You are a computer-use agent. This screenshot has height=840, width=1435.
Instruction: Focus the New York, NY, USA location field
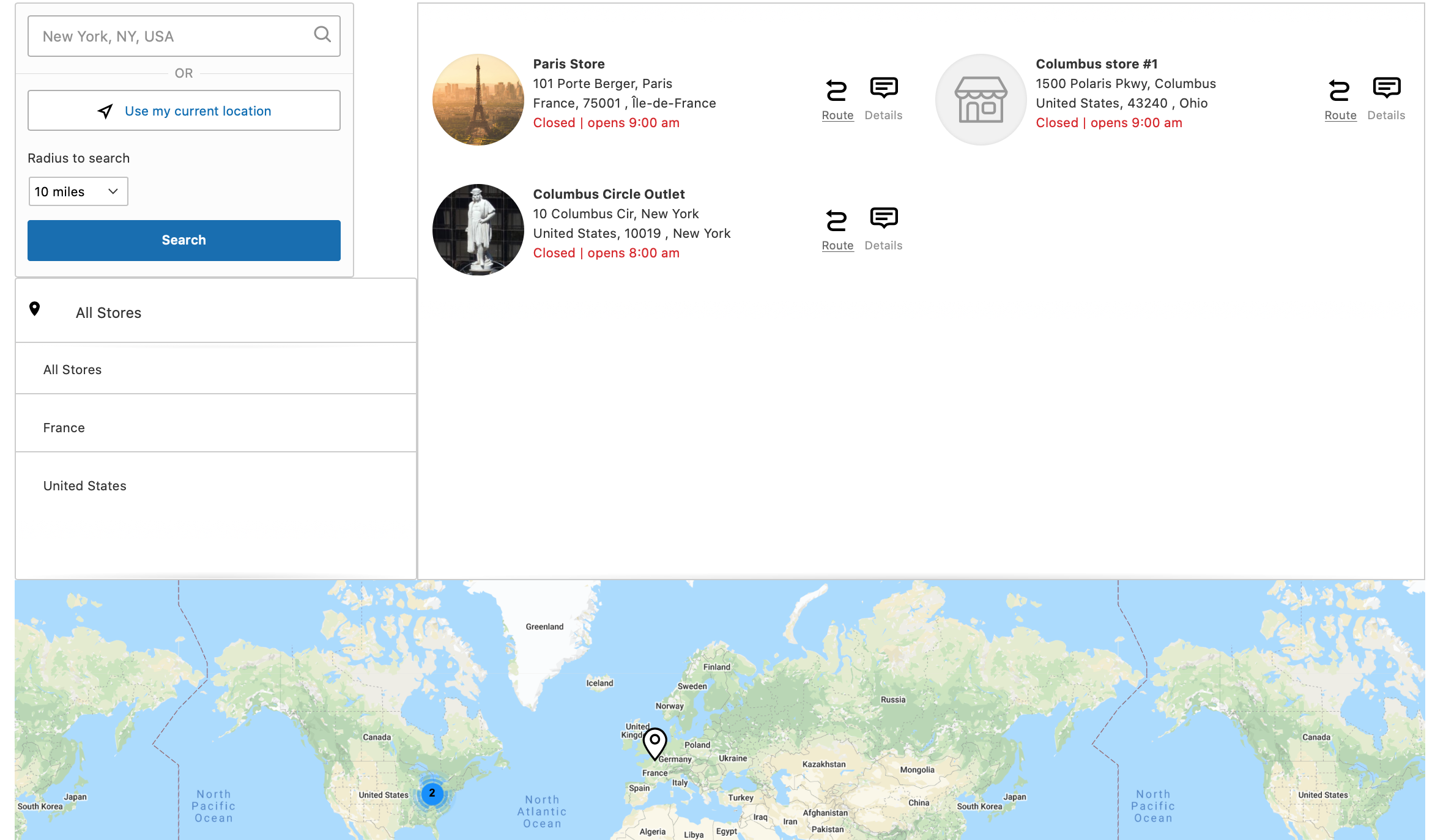click(x=184, y=36)
